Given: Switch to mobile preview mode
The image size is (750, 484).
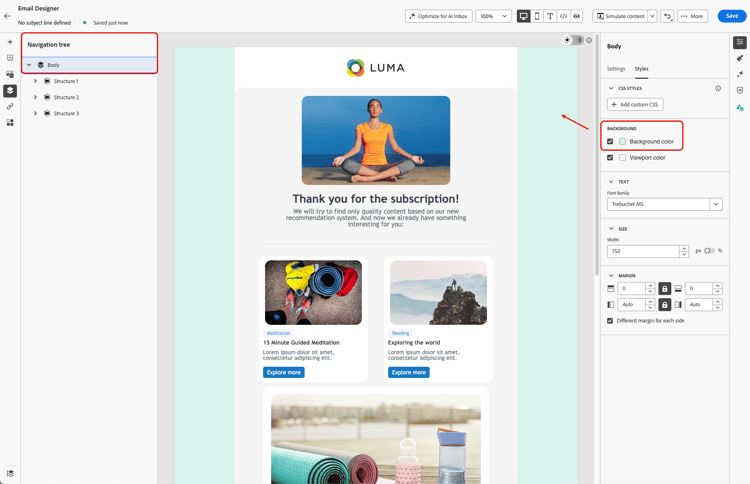Looking at the screenshot, I should (x=537, y=16).
